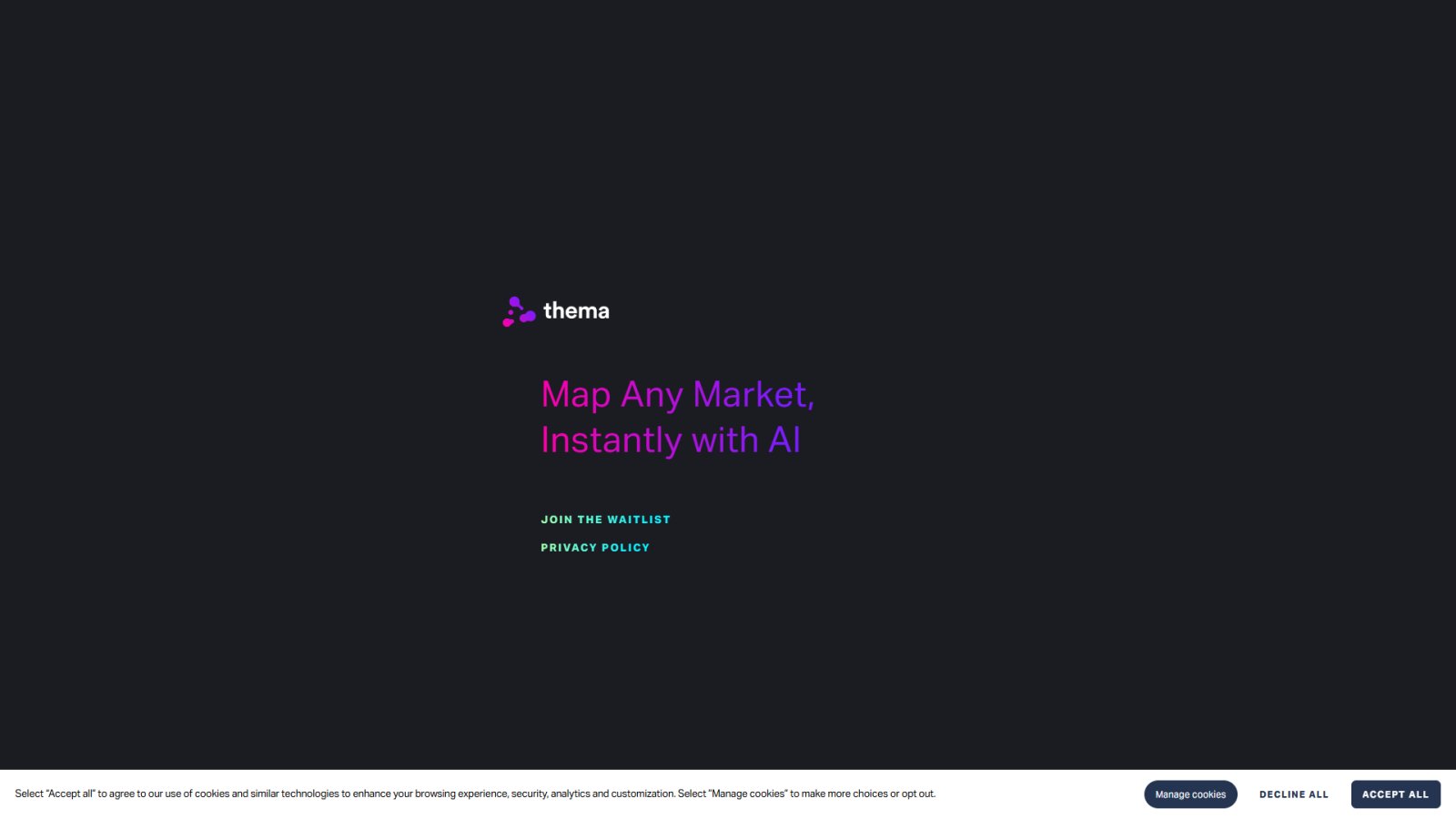Screen dimensions: 1456x819
Task: Click the thema purple molecule logo icon
Action: pos(519,311)
